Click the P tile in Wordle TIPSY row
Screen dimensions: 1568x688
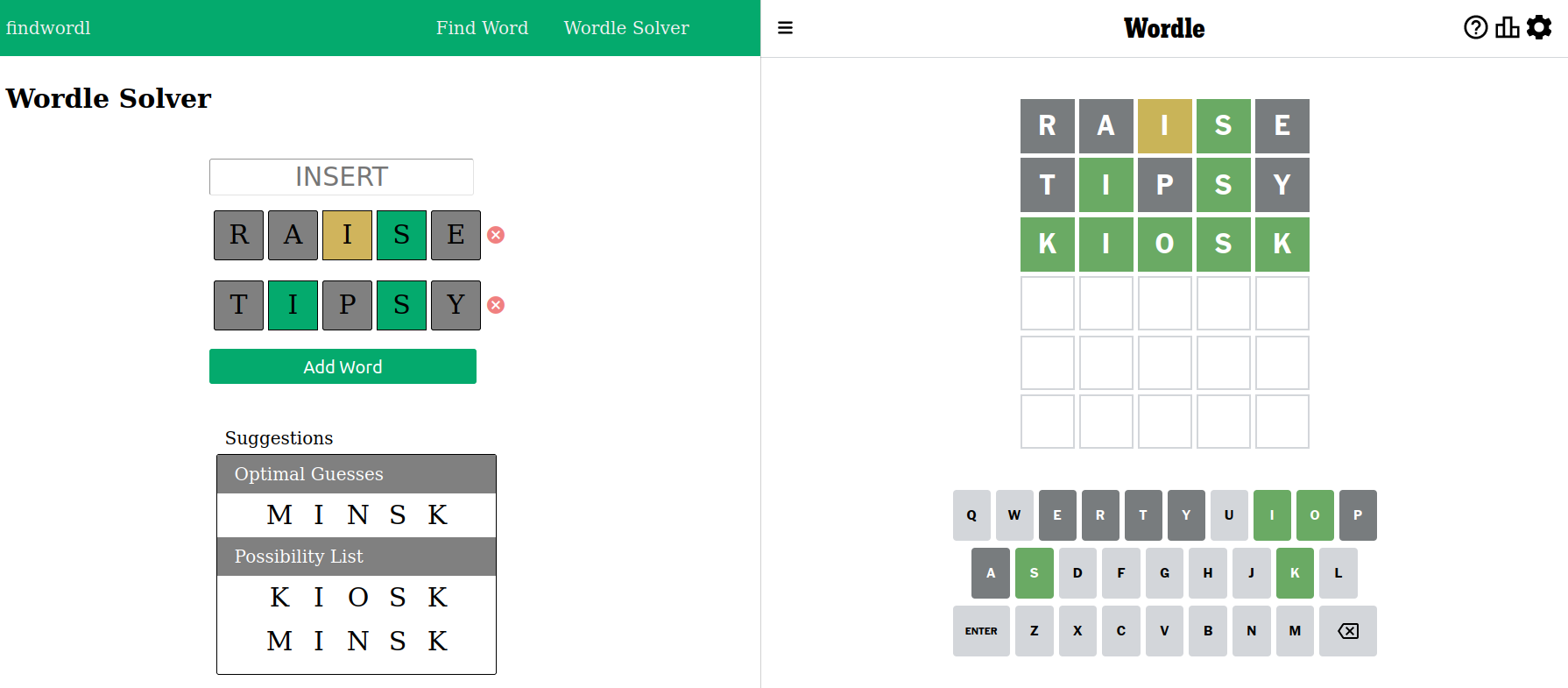tap(1165, 185)
